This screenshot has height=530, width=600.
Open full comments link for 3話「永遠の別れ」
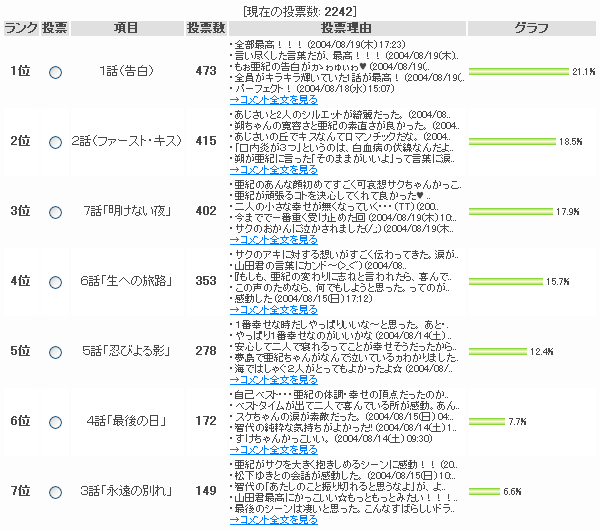click(274, 520)
